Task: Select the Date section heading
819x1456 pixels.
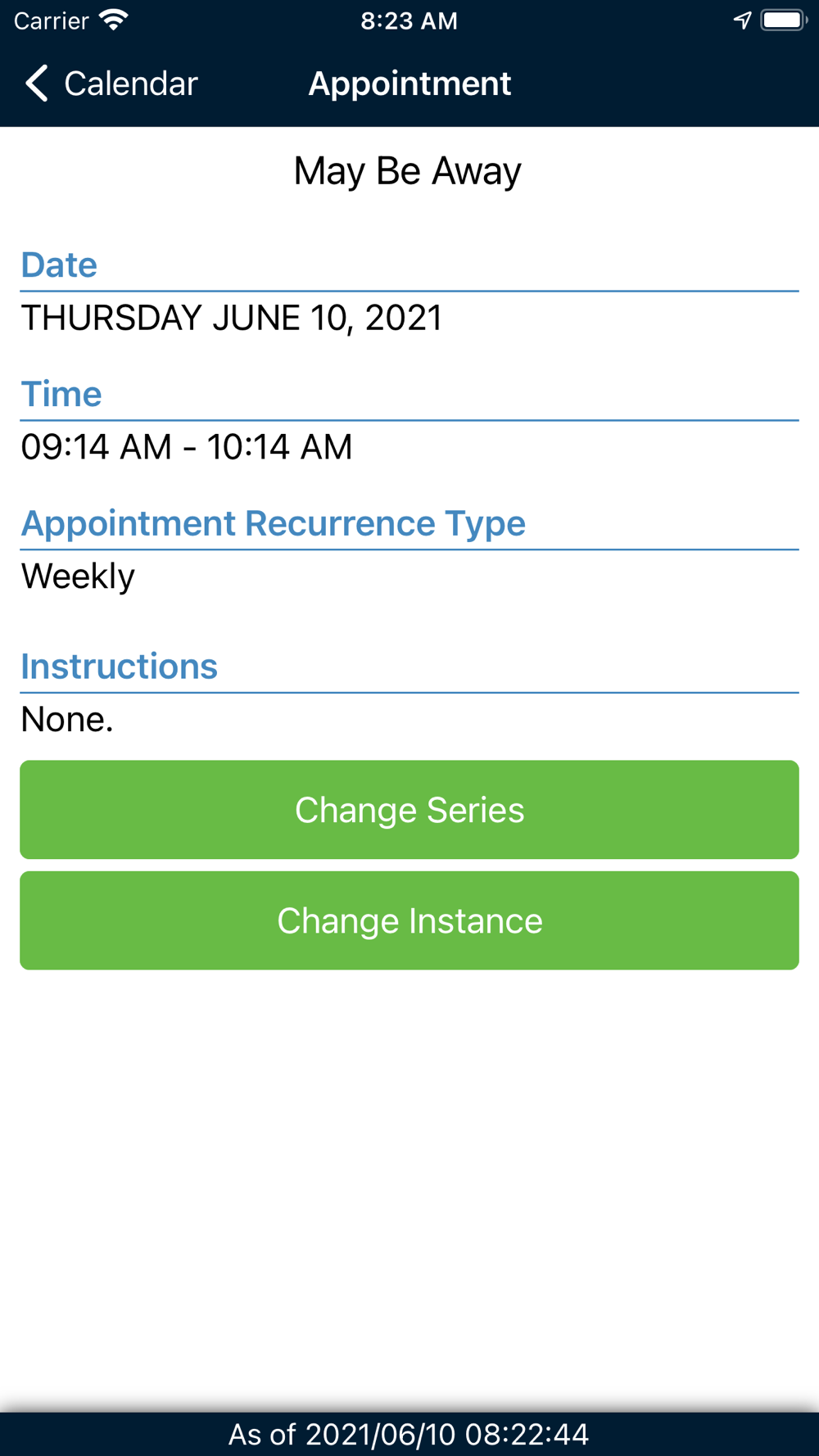Action: click(x=59, y=265)
